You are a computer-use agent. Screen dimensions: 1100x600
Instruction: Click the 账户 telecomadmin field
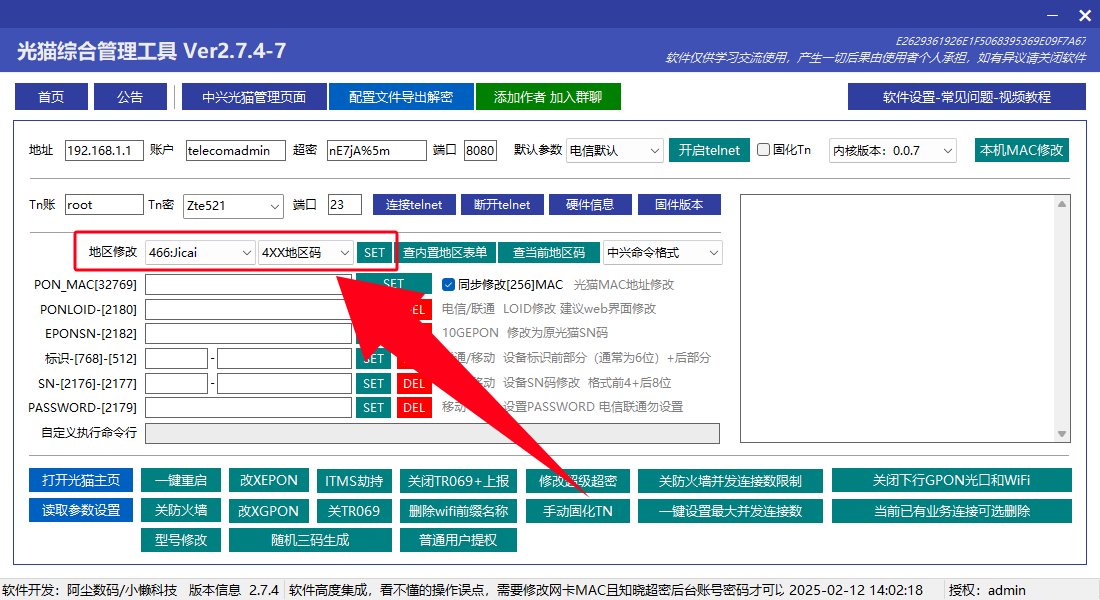pyautogui.click(x=236, y=150)
